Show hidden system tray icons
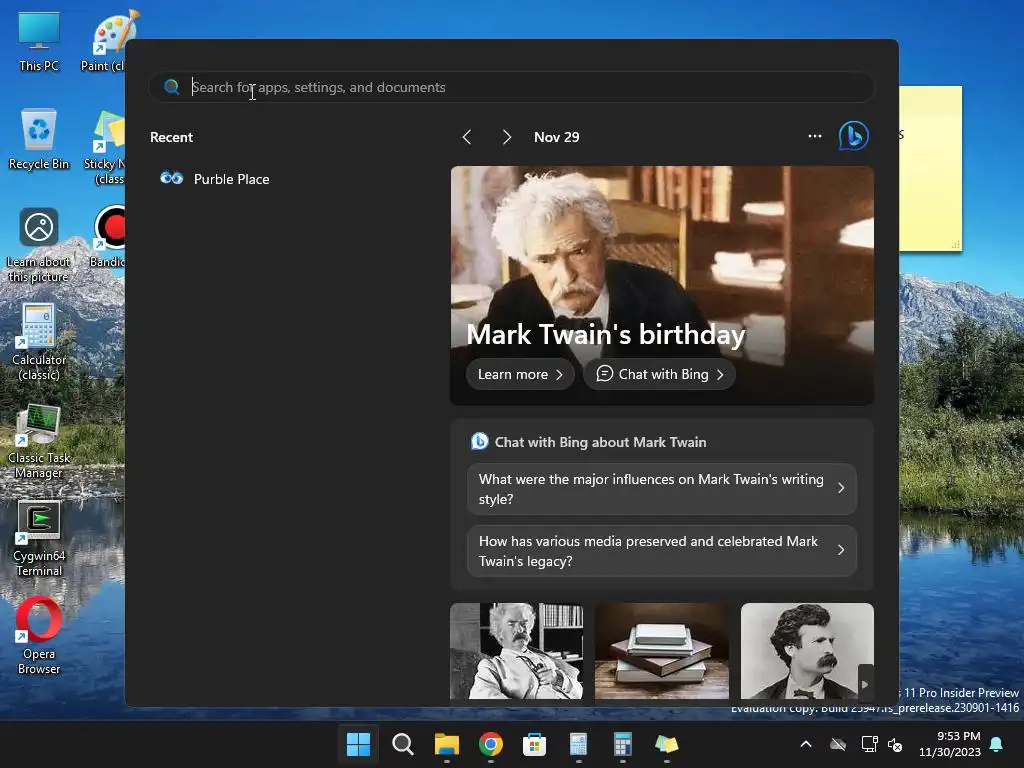The width and height of the screenshot is (1024, 768). [x=806, y=744]
